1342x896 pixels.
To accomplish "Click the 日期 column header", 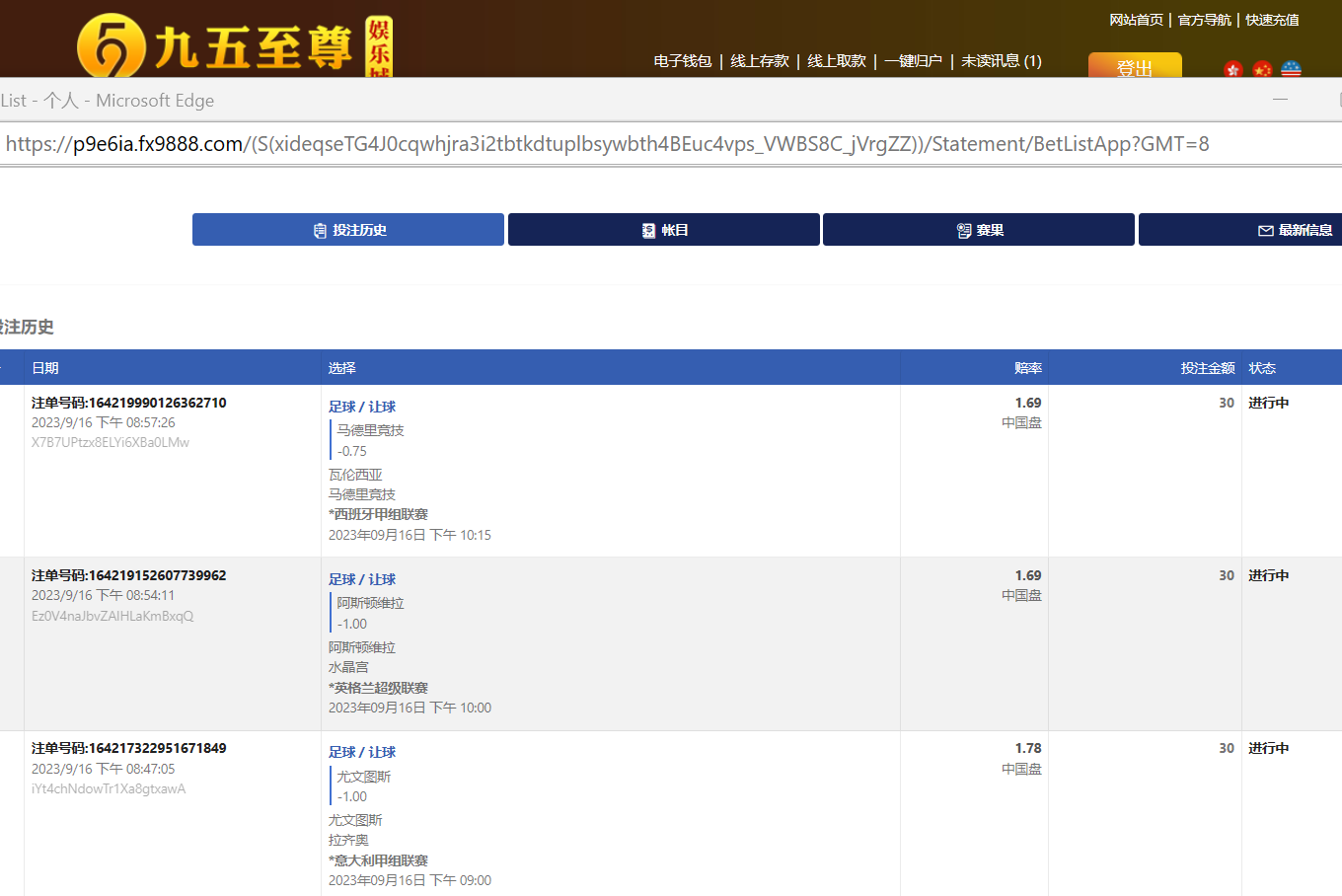I will (45, 368).
